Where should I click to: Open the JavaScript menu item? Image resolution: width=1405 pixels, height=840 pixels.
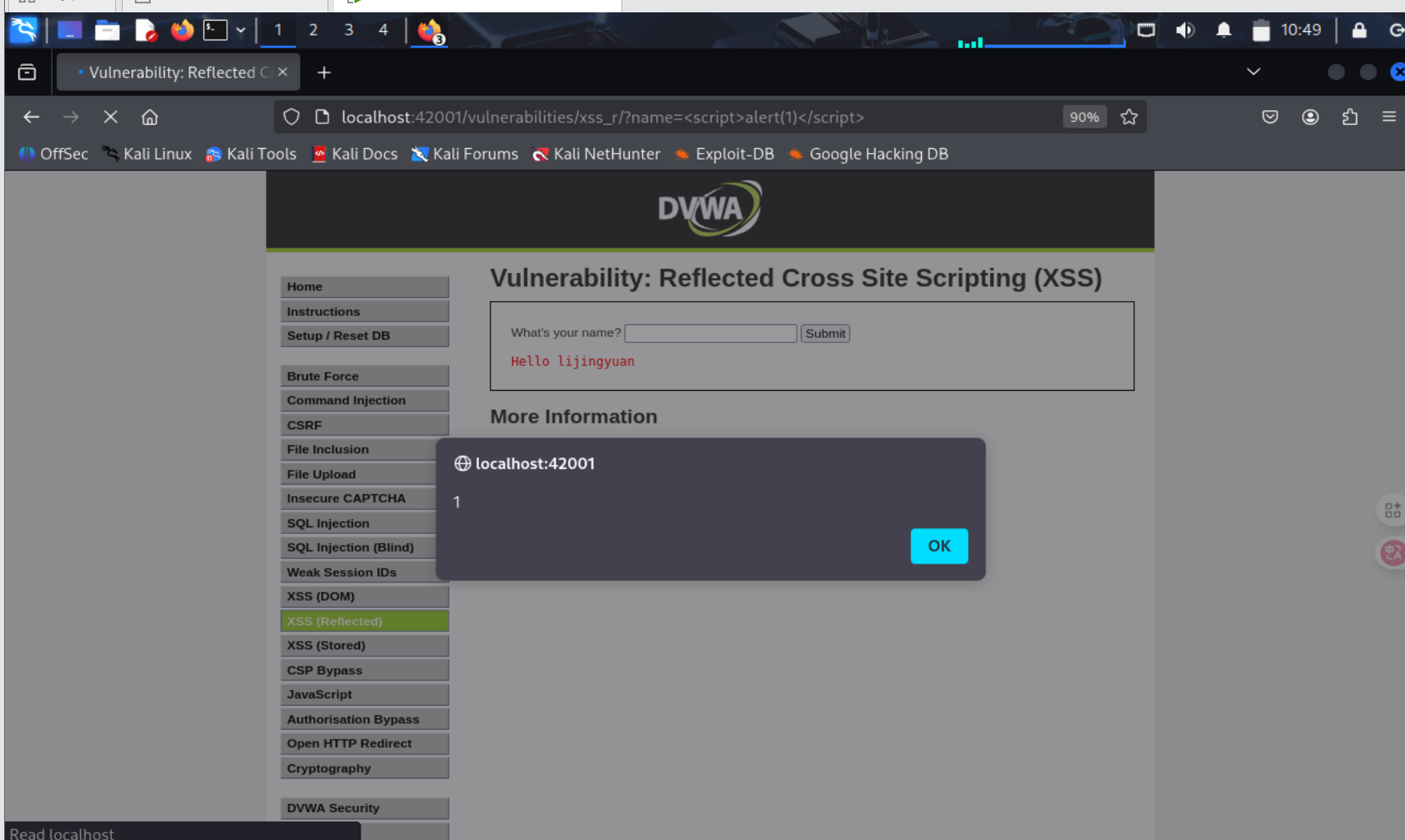click(365, 694)
